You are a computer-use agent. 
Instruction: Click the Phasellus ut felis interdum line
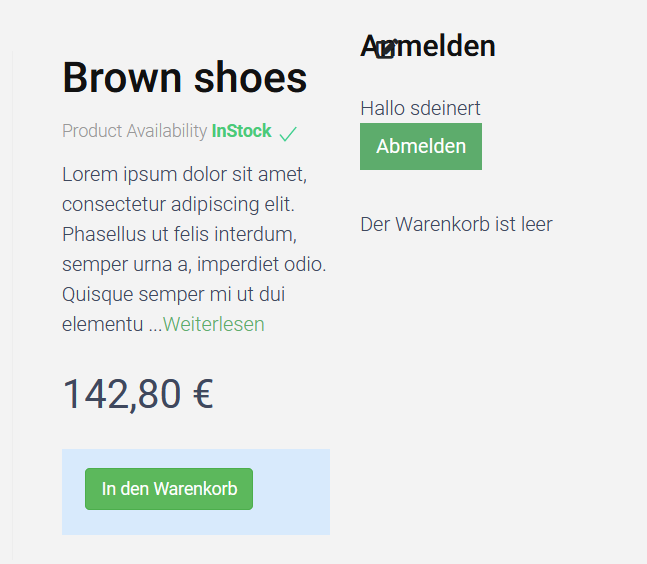(x=180, y=235)
